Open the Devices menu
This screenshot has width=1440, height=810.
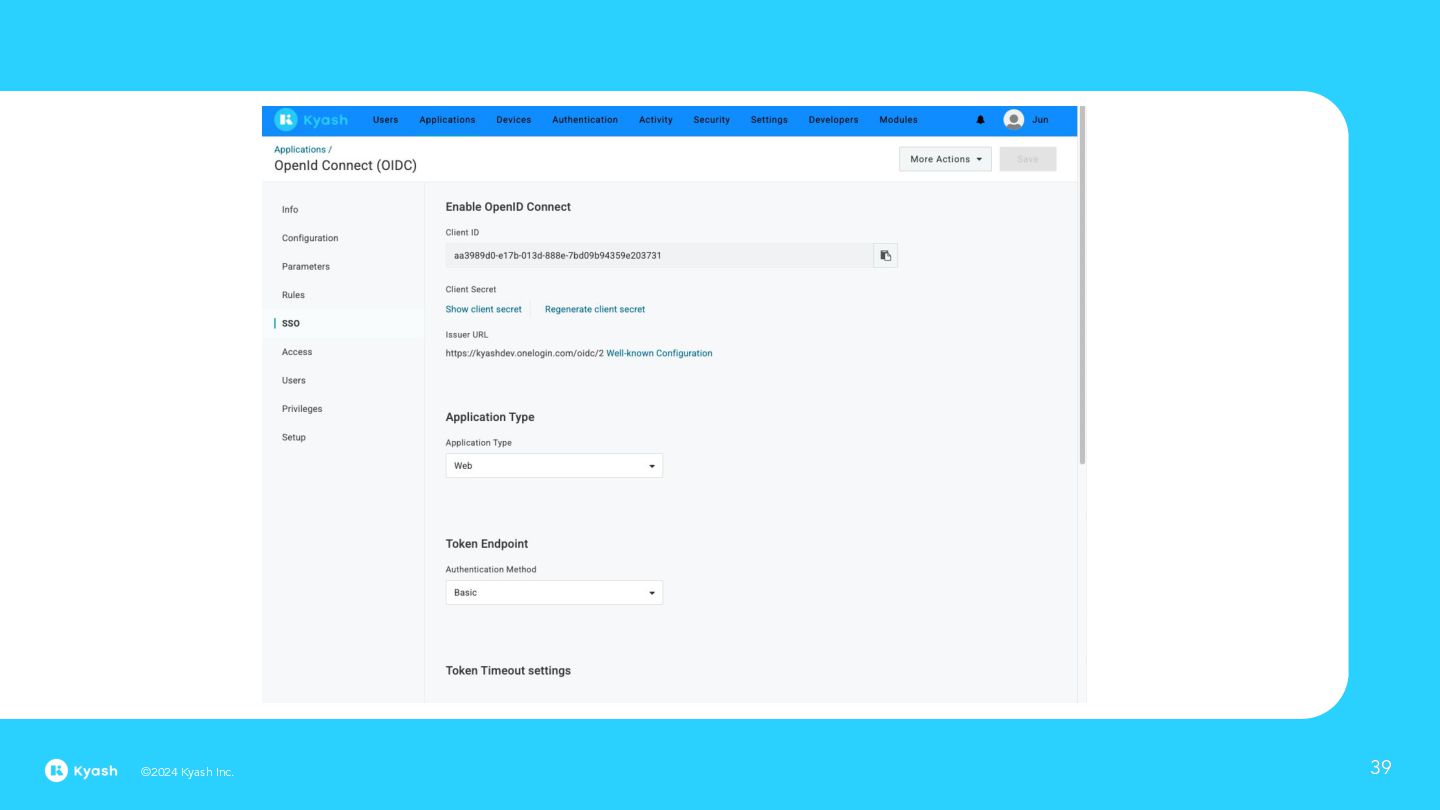[514, 120]
